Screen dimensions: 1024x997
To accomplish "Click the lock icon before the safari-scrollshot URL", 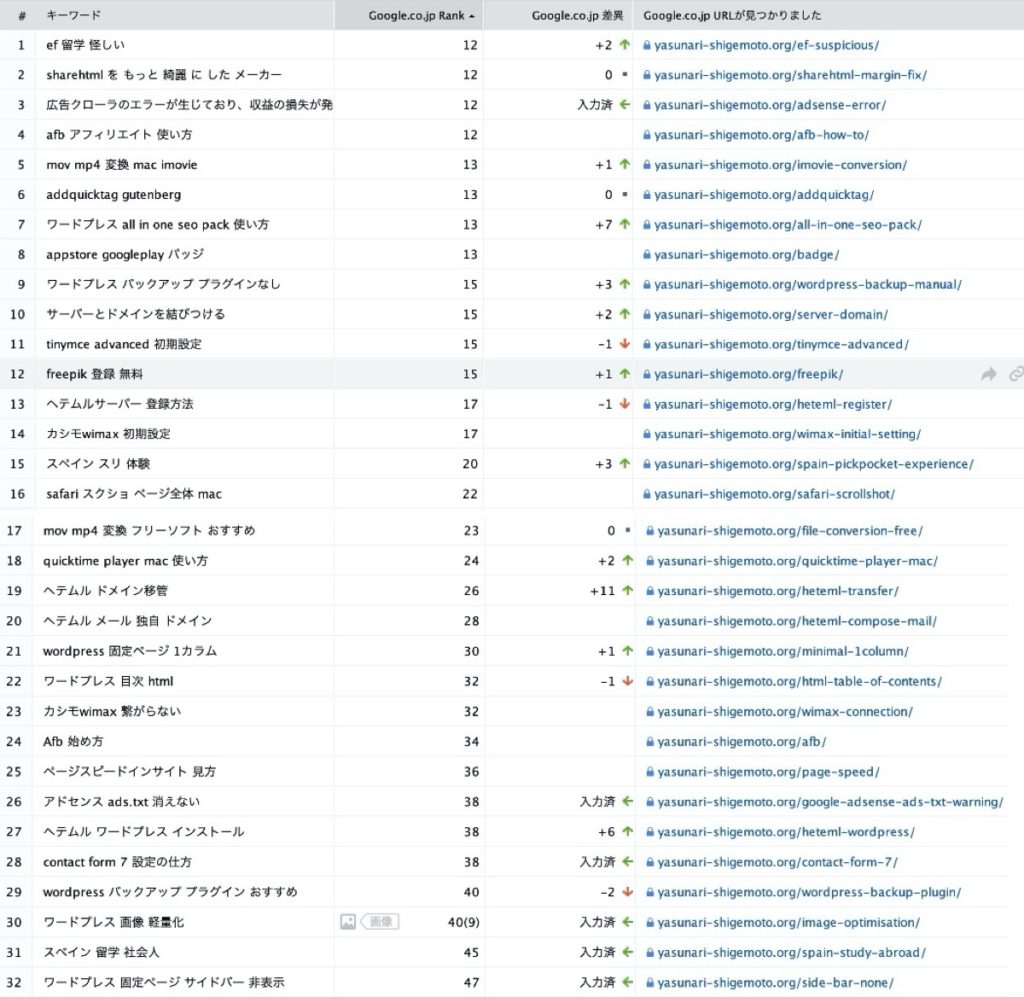I will pos(647,494).
